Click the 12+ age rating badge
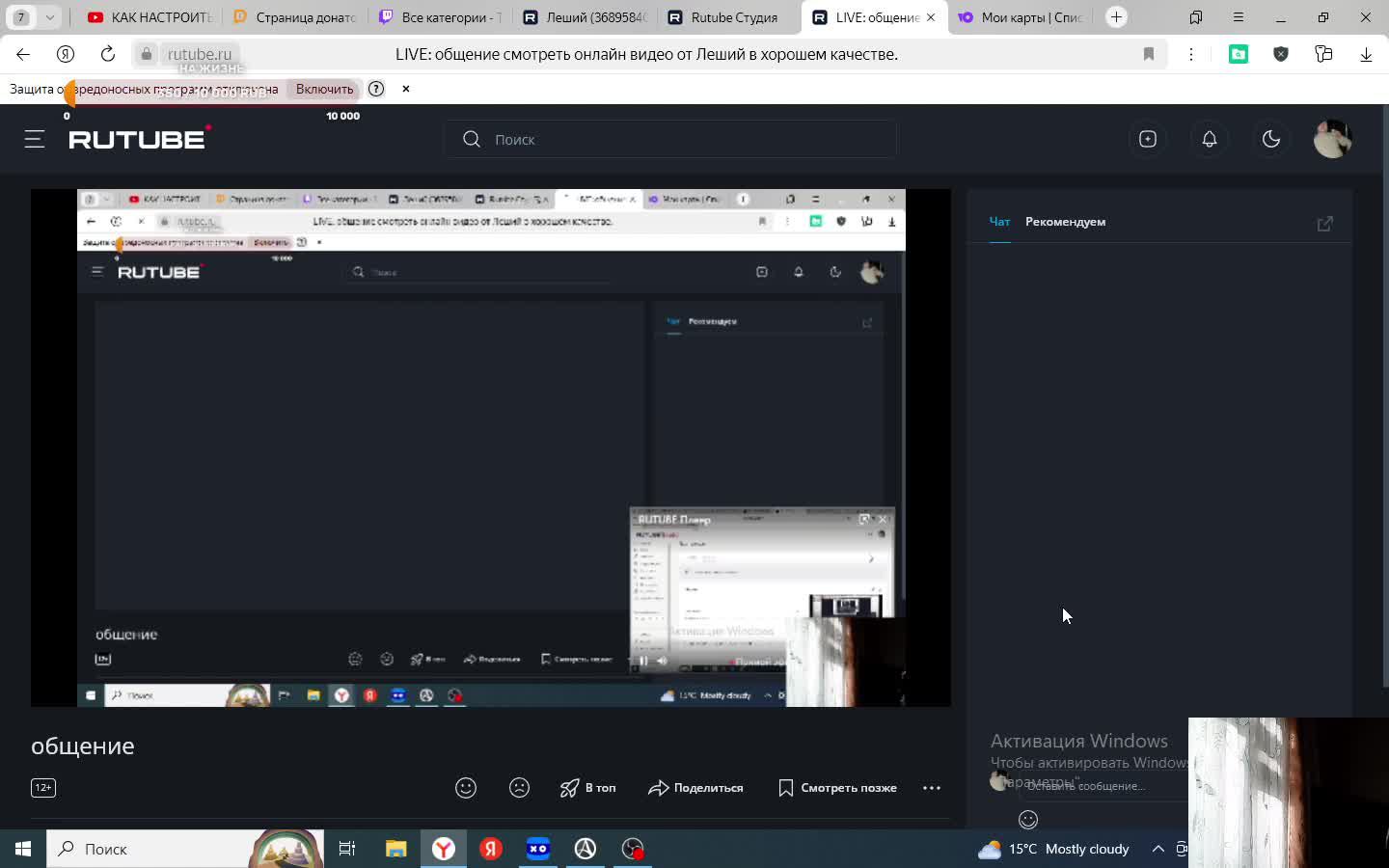1389x868 pixels. (x=43, y=788)
